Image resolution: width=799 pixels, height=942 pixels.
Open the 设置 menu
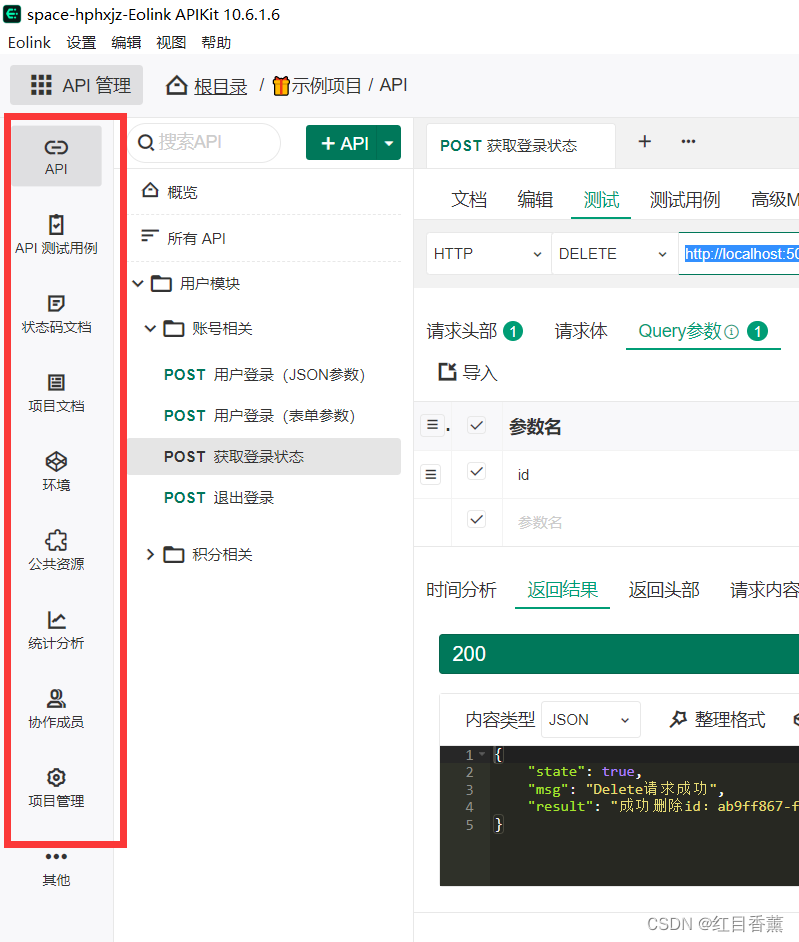81,43
